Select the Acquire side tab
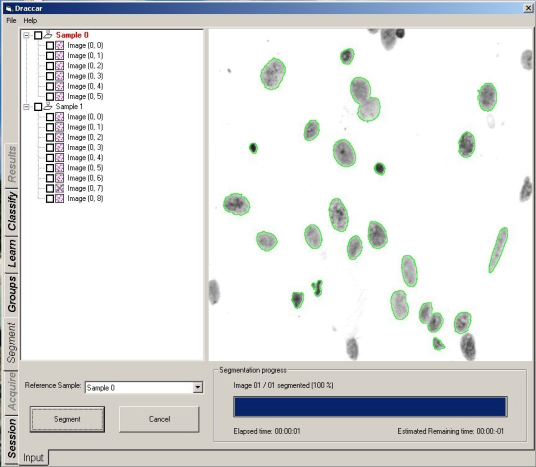Screen dimensions: 536x467 point(12,391)
